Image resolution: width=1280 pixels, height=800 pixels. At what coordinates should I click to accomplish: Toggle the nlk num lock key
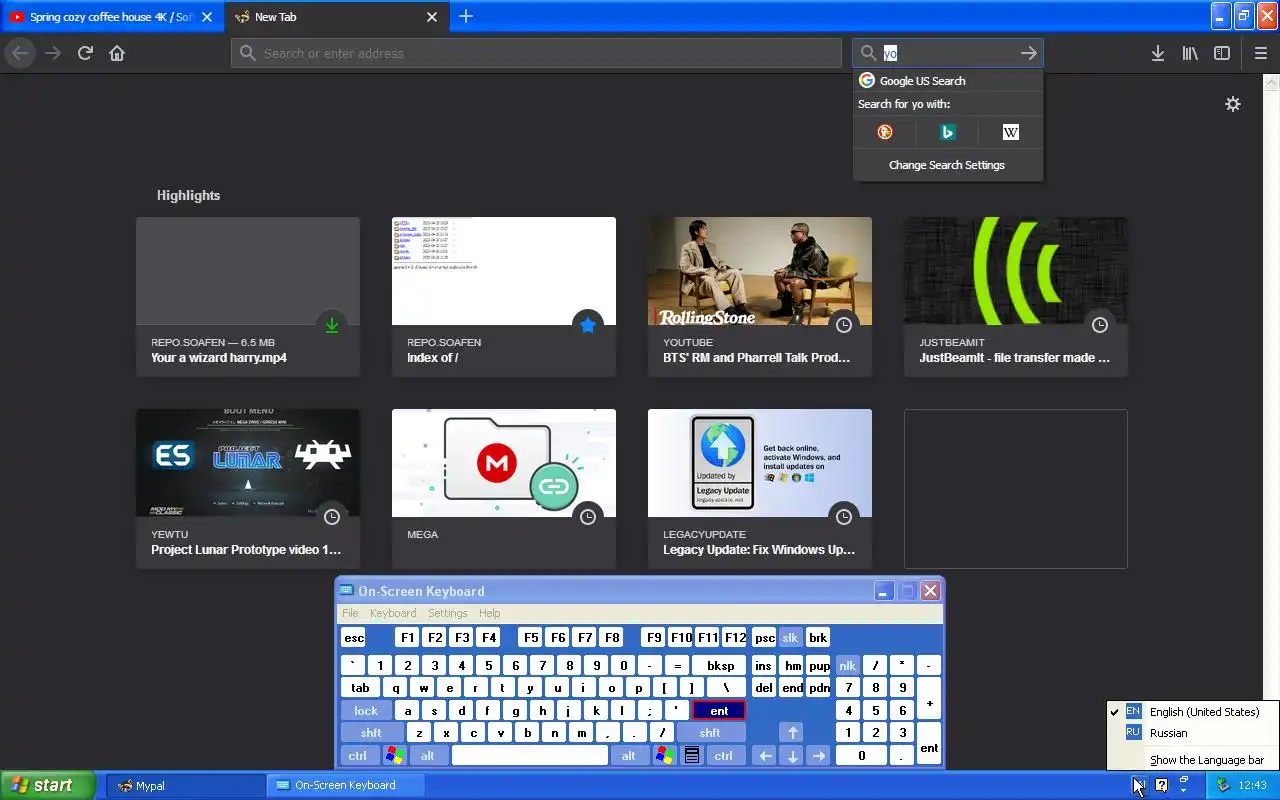click(x=847, y=665)
